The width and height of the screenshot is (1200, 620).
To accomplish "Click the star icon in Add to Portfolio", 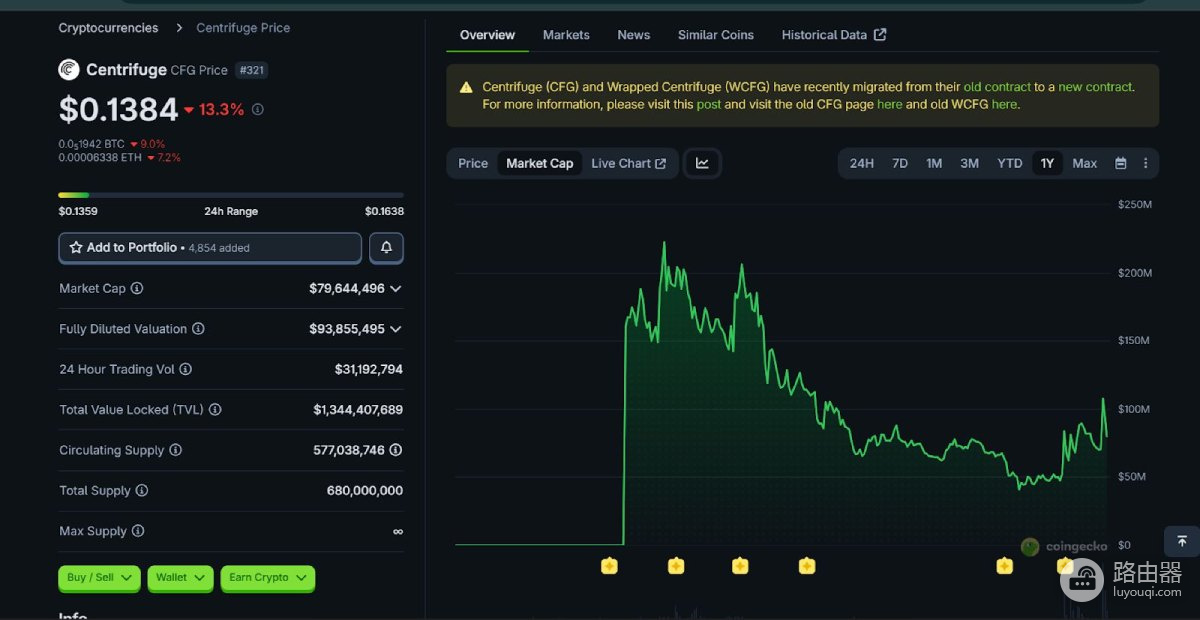I will 76,247.
